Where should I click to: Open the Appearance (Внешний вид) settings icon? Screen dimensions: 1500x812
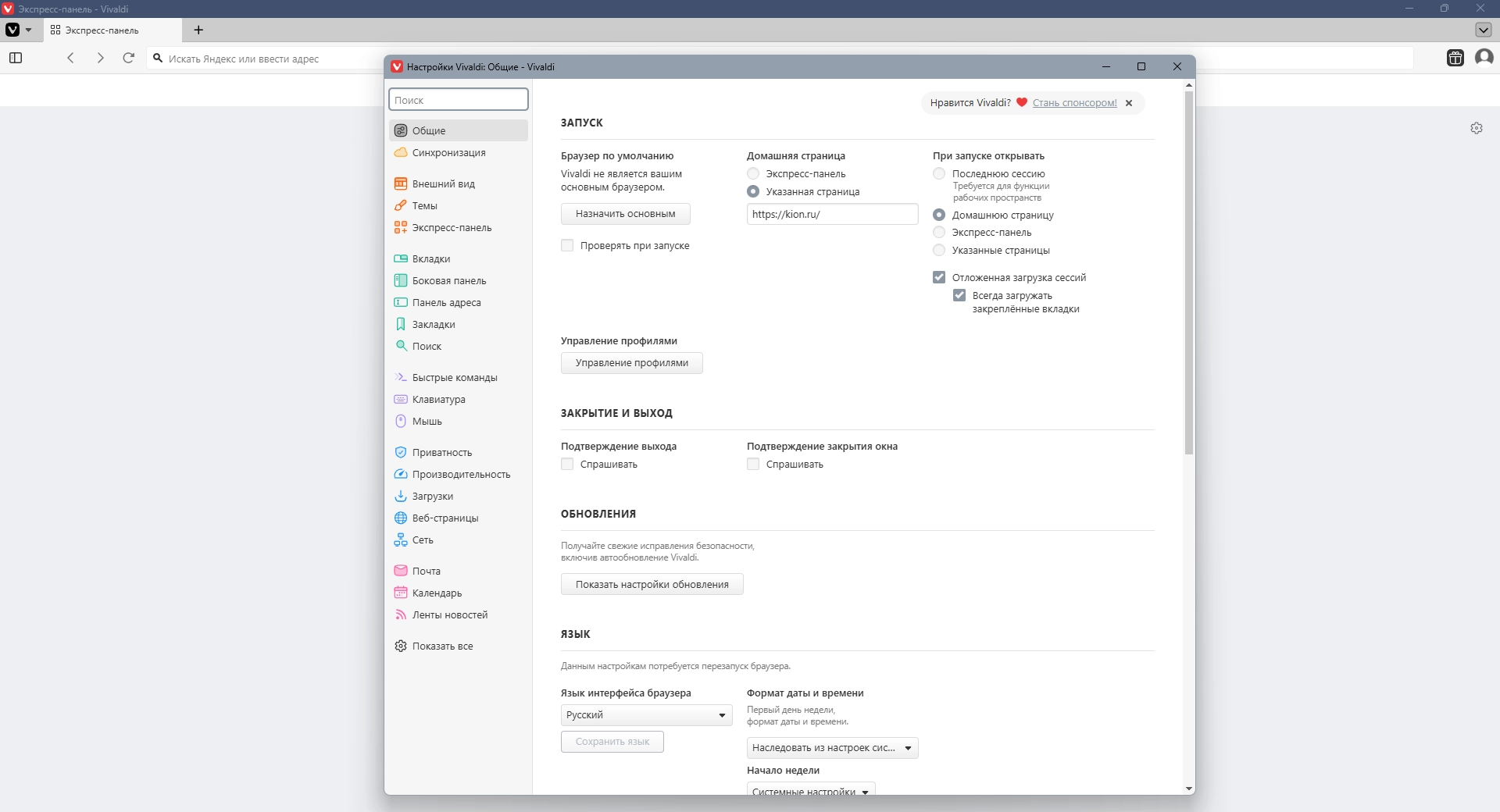[401, 183]
